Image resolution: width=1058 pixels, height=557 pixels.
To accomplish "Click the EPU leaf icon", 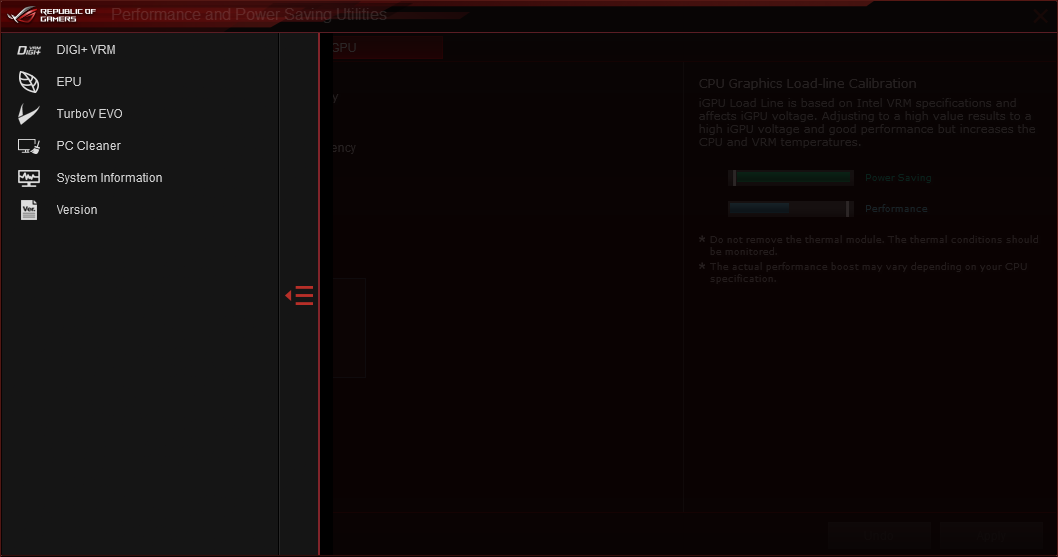I will click(29, 82).
